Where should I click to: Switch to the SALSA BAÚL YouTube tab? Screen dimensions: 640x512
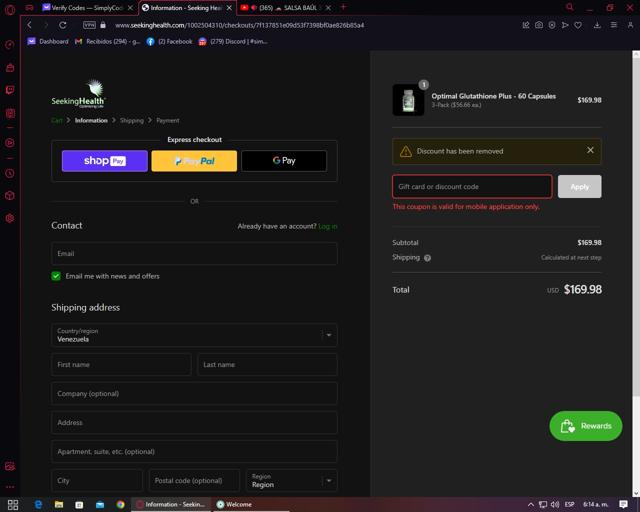click(x=286, y=8)
